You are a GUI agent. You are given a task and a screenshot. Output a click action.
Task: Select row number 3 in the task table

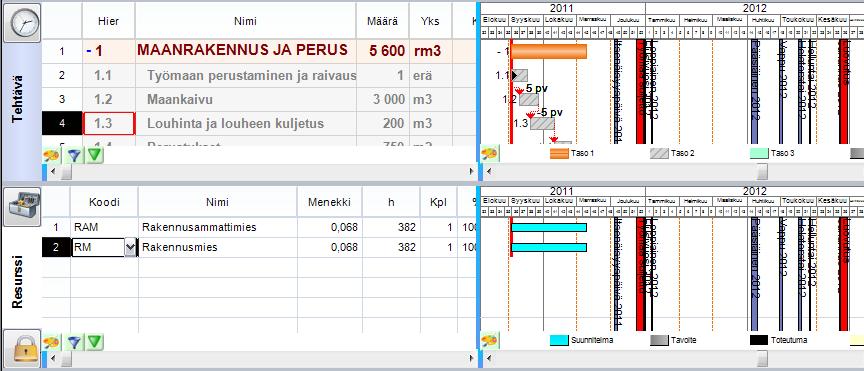coord(62,100)
